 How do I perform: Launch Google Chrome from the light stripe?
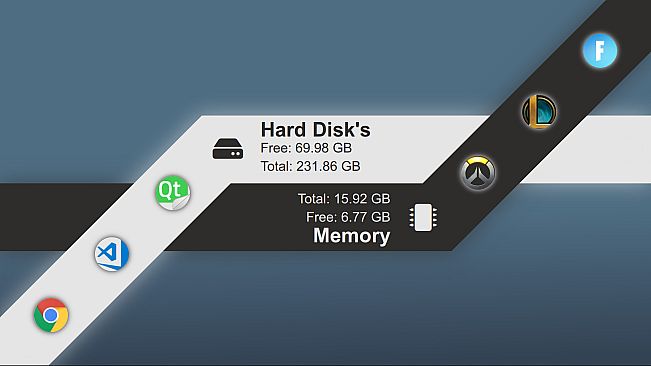[51, 315]
